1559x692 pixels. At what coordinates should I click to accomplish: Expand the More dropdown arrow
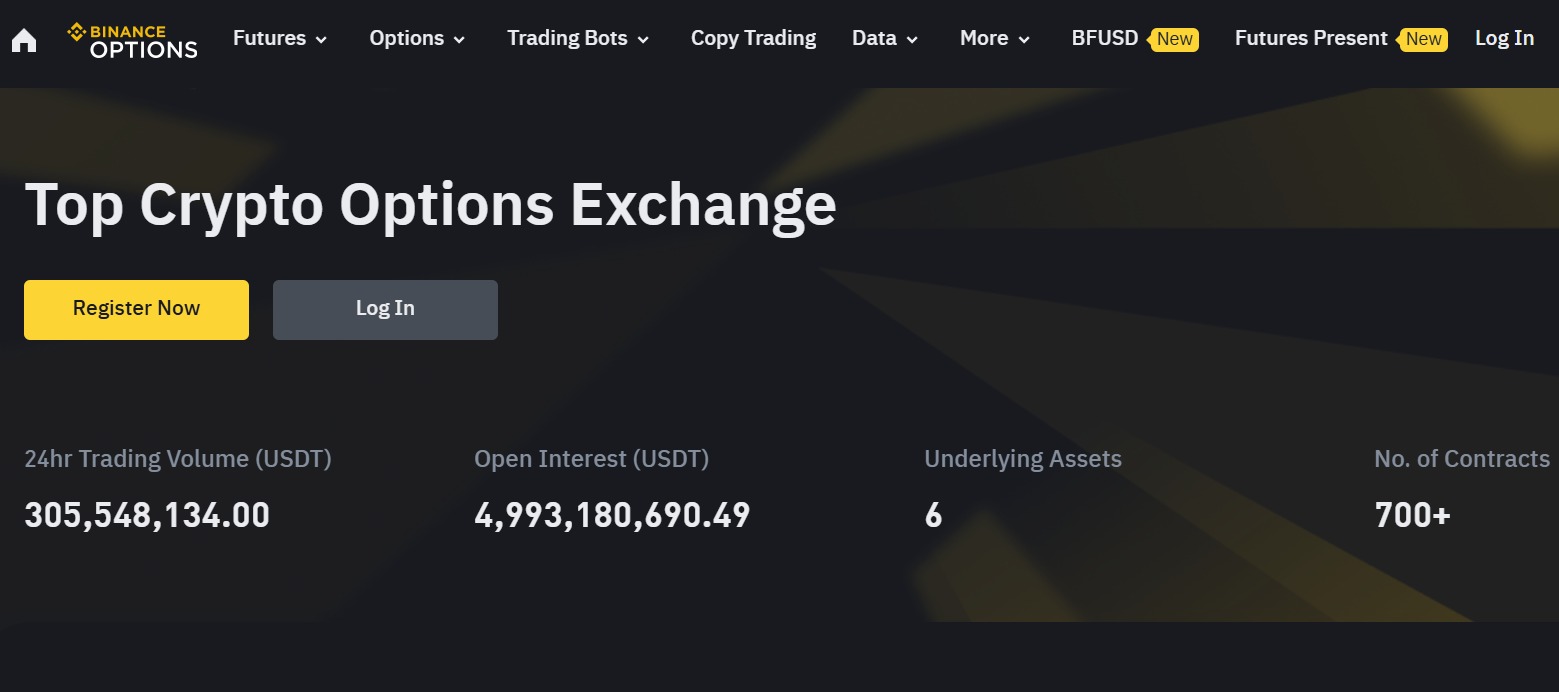pos(1024,40)
